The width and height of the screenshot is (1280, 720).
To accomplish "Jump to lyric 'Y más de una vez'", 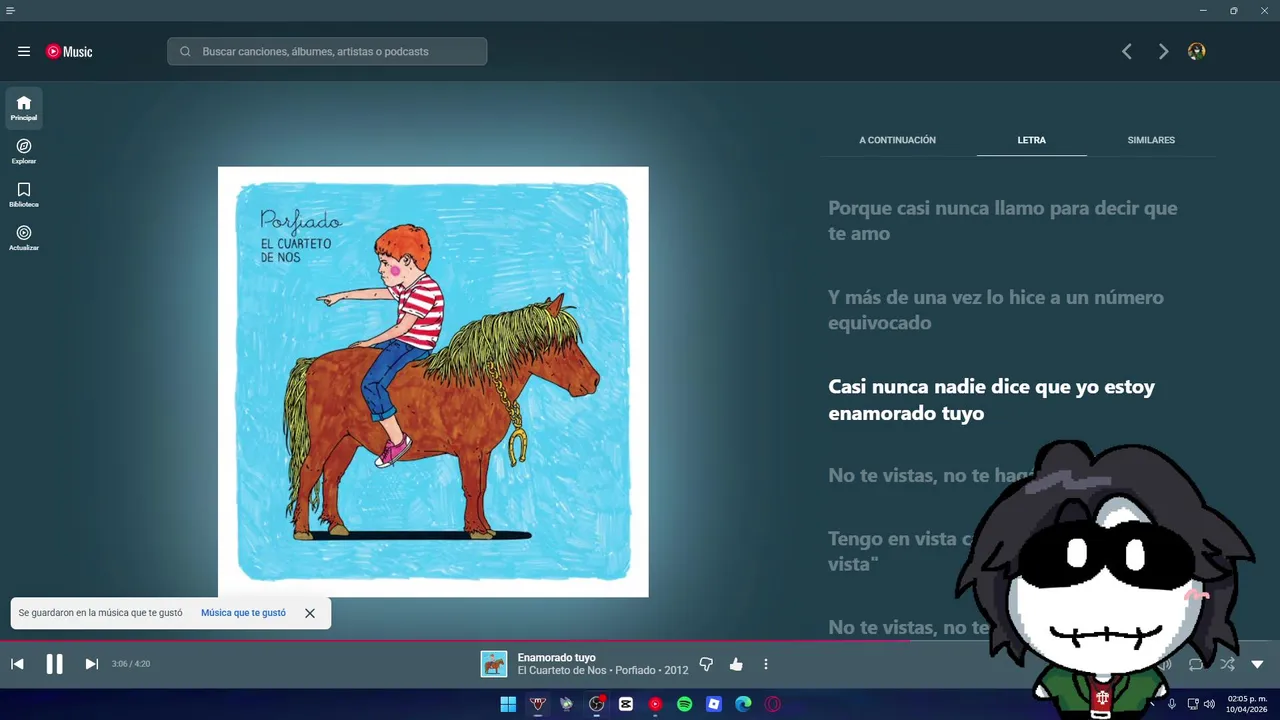I will [995, 310].
